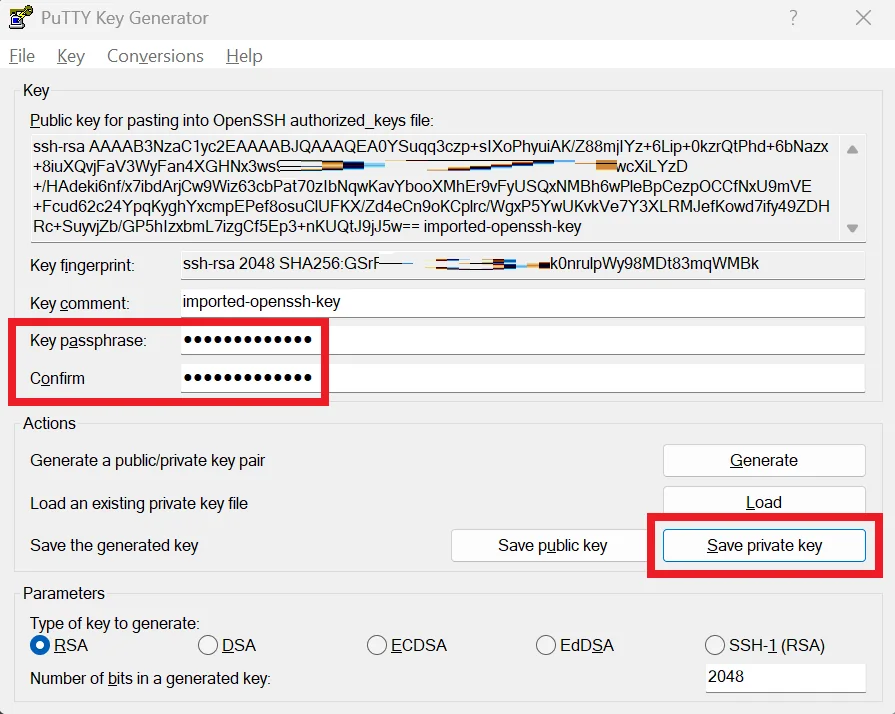Click 'Number of bits in a generated key:' label
The width and height of the screenshot is (895, 714).
point(150,679)
